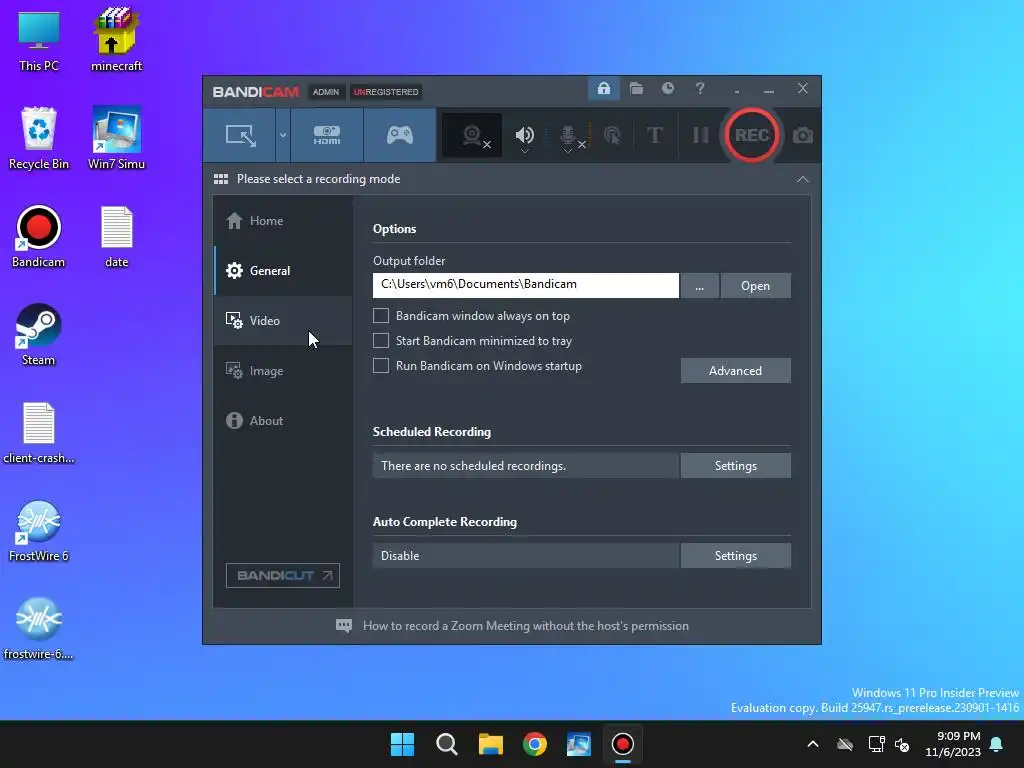Image resolution: width=1024 pixels, height=768 pixels.
Task: Open Scheduled Recording Settings
Action: tap(735, 466)
